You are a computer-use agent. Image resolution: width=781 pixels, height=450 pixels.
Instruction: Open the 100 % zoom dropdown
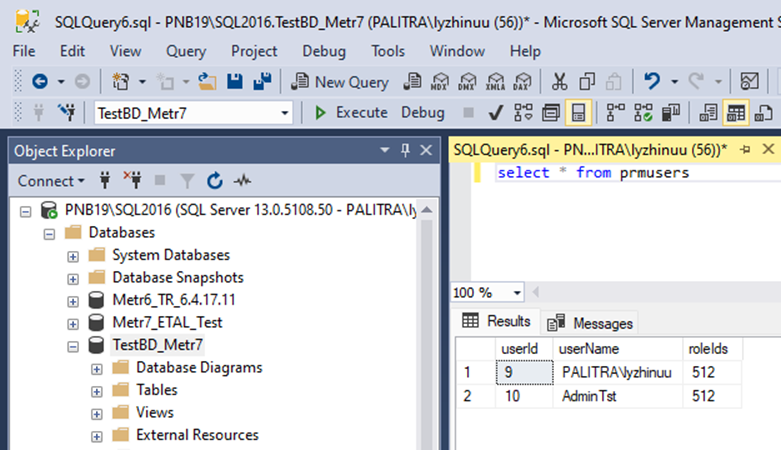(517, 293)
